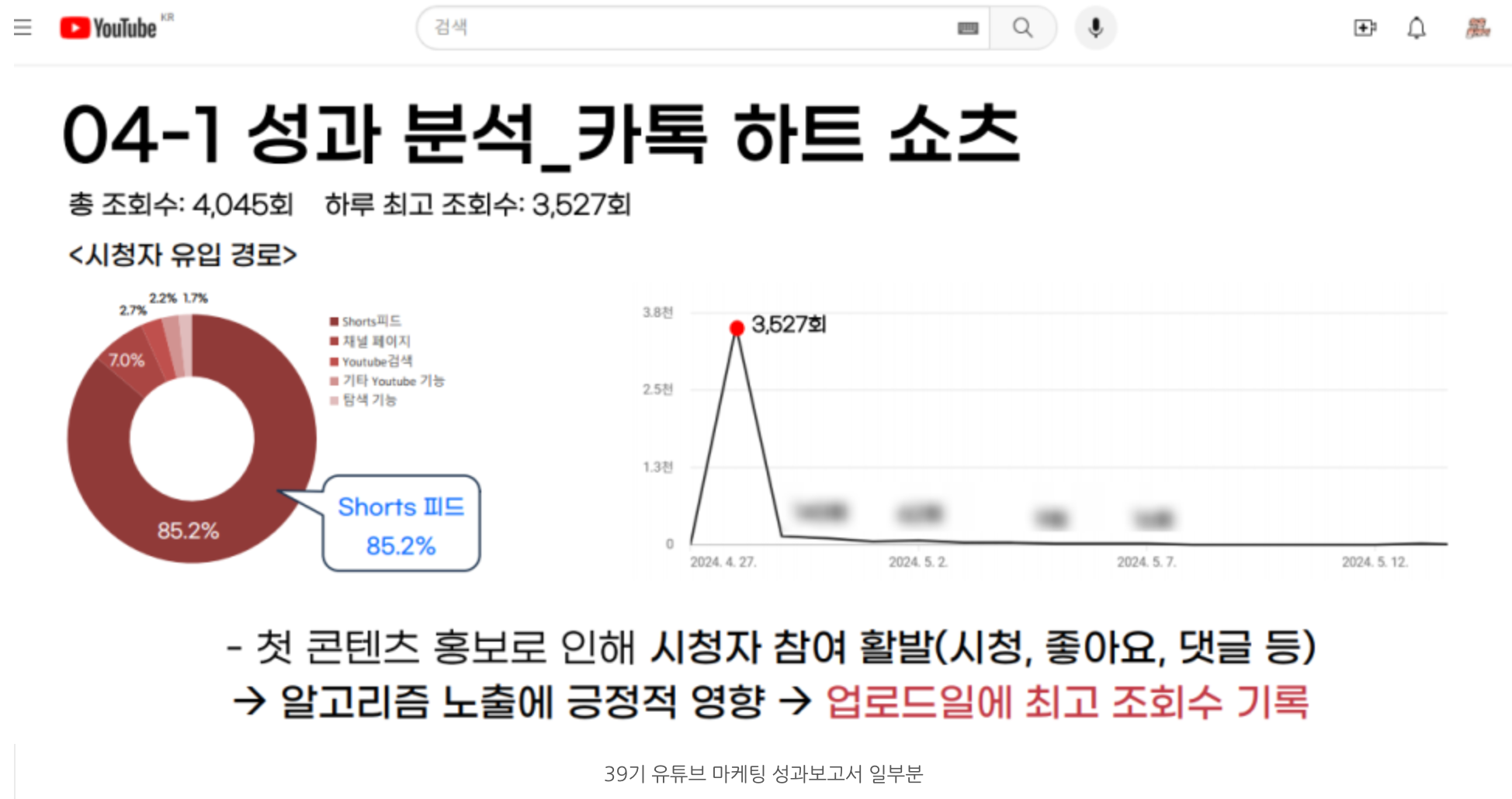Click the 탐색 기능 legend entry

369,401
